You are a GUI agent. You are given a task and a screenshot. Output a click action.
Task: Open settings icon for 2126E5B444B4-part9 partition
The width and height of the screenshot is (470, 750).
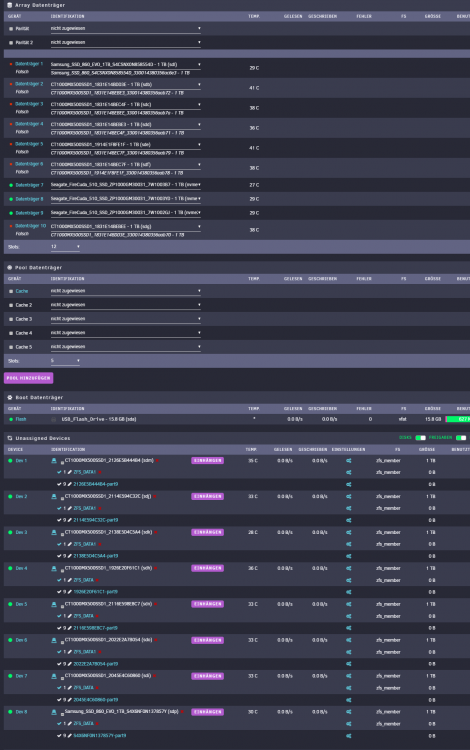[349, 484]
